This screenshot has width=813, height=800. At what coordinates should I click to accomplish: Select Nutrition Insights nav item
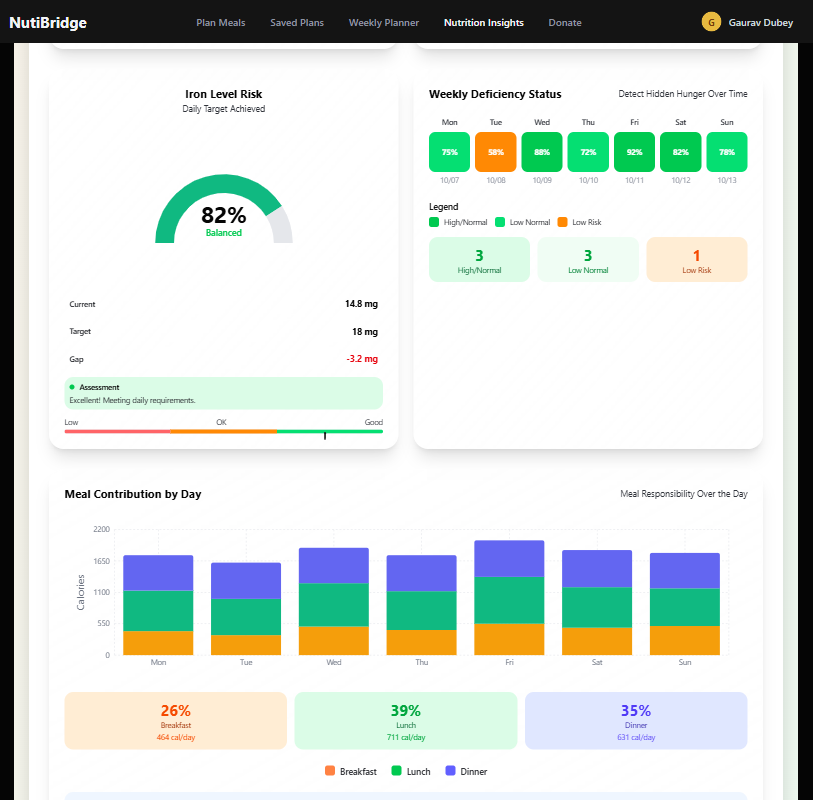(484, 23)
